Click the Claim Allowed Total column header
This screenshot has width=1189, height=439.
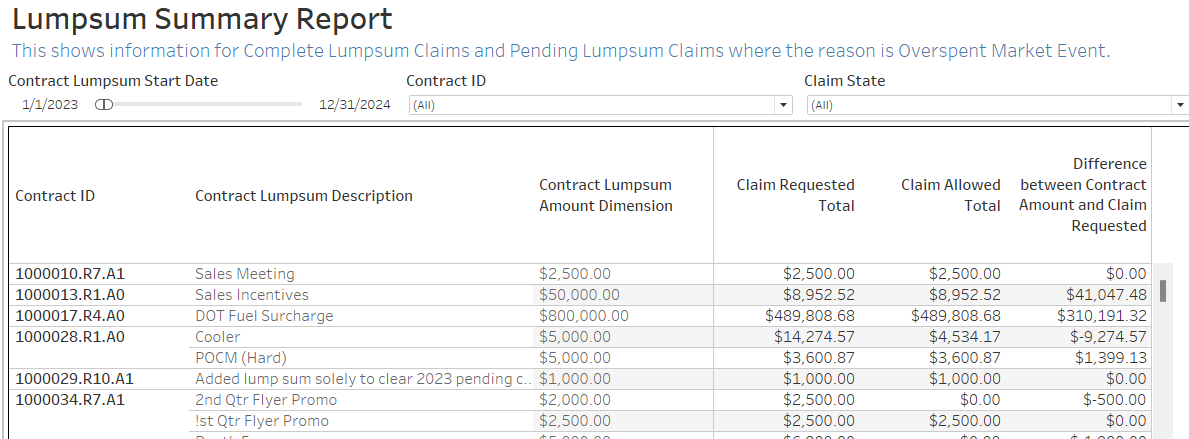click(950, 196)
